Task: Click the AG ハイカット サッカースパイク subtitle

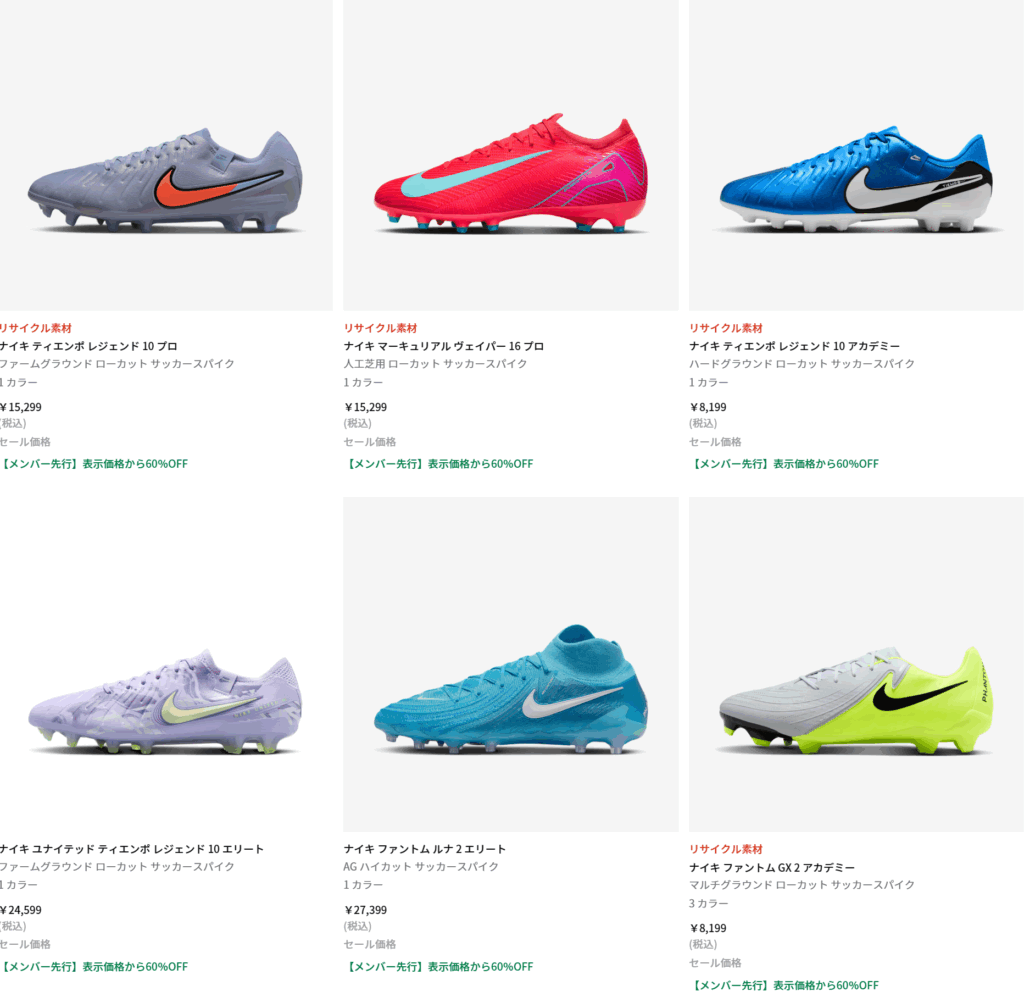Action: click(x=421, y=867)
